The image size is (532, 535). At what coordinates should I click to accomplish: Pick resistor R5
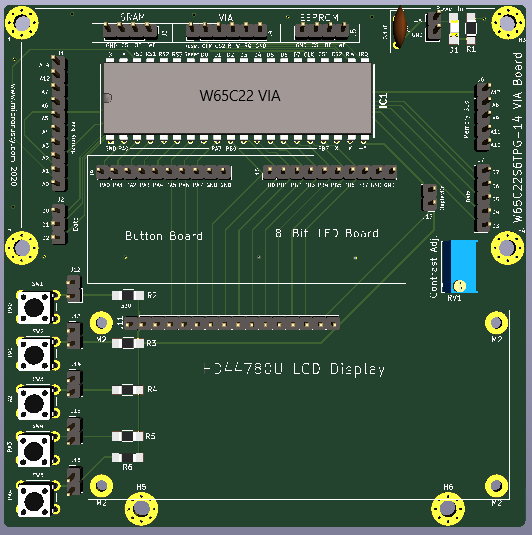click(128, 436)
